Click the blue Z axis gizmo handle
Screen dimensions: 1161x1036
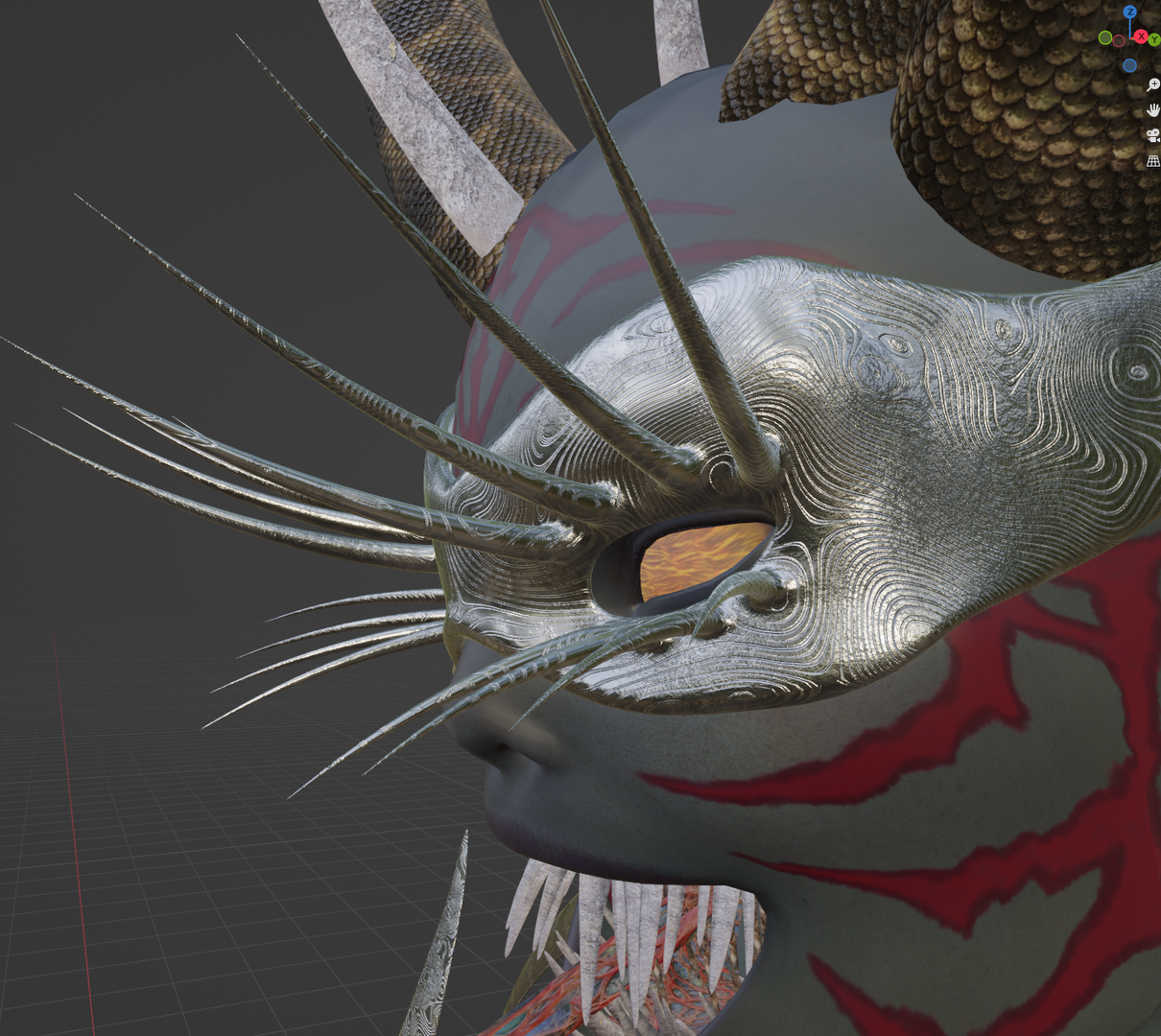pos(1129,12)
